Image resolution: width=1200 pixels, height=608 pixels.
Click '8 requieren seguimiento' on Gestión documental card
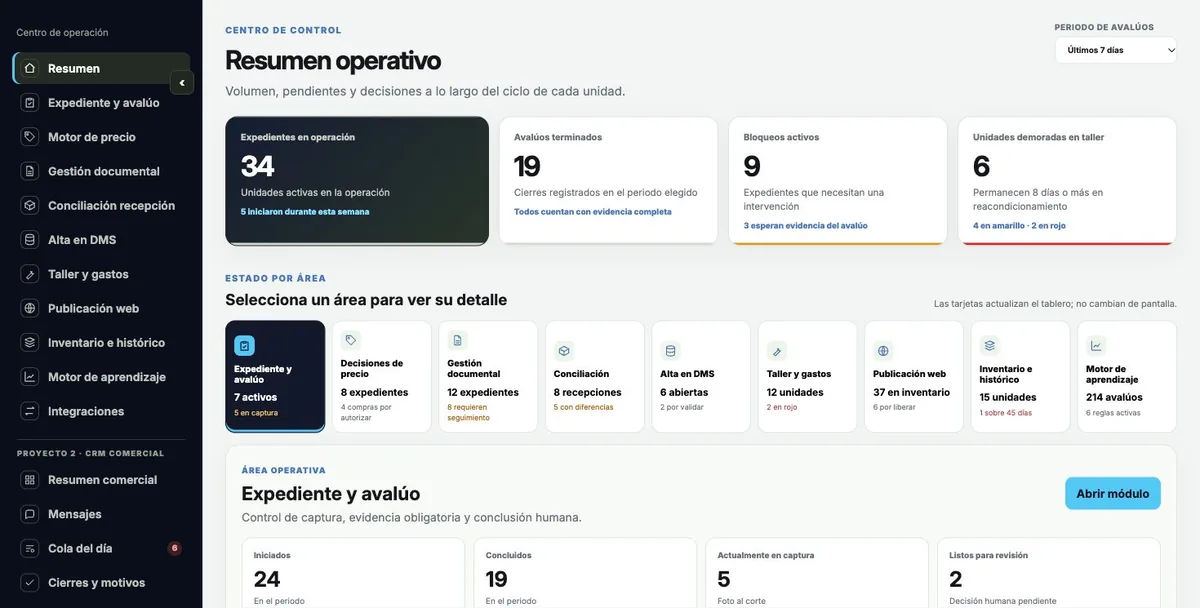(x=469, y=412)
